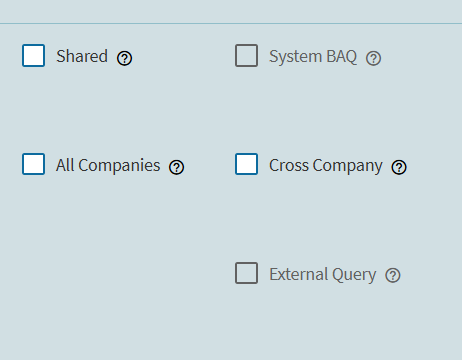Check the Cross Company box
The height and width of the screenshot is (360, 462).
point(246,164)
